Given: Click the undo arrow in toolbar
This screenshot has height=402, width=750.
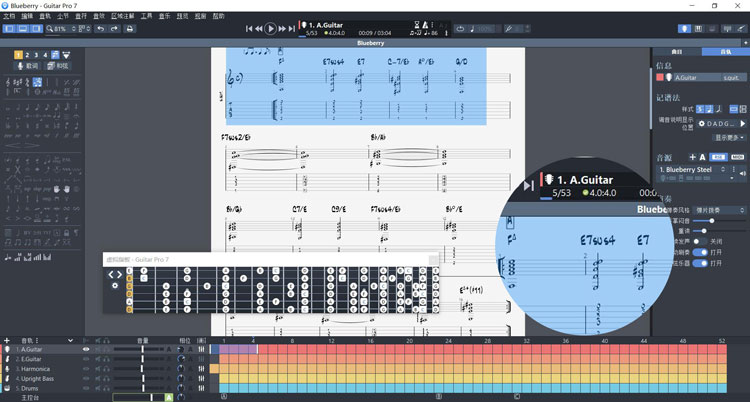Looking at the screenshot, I should [100, 29].
